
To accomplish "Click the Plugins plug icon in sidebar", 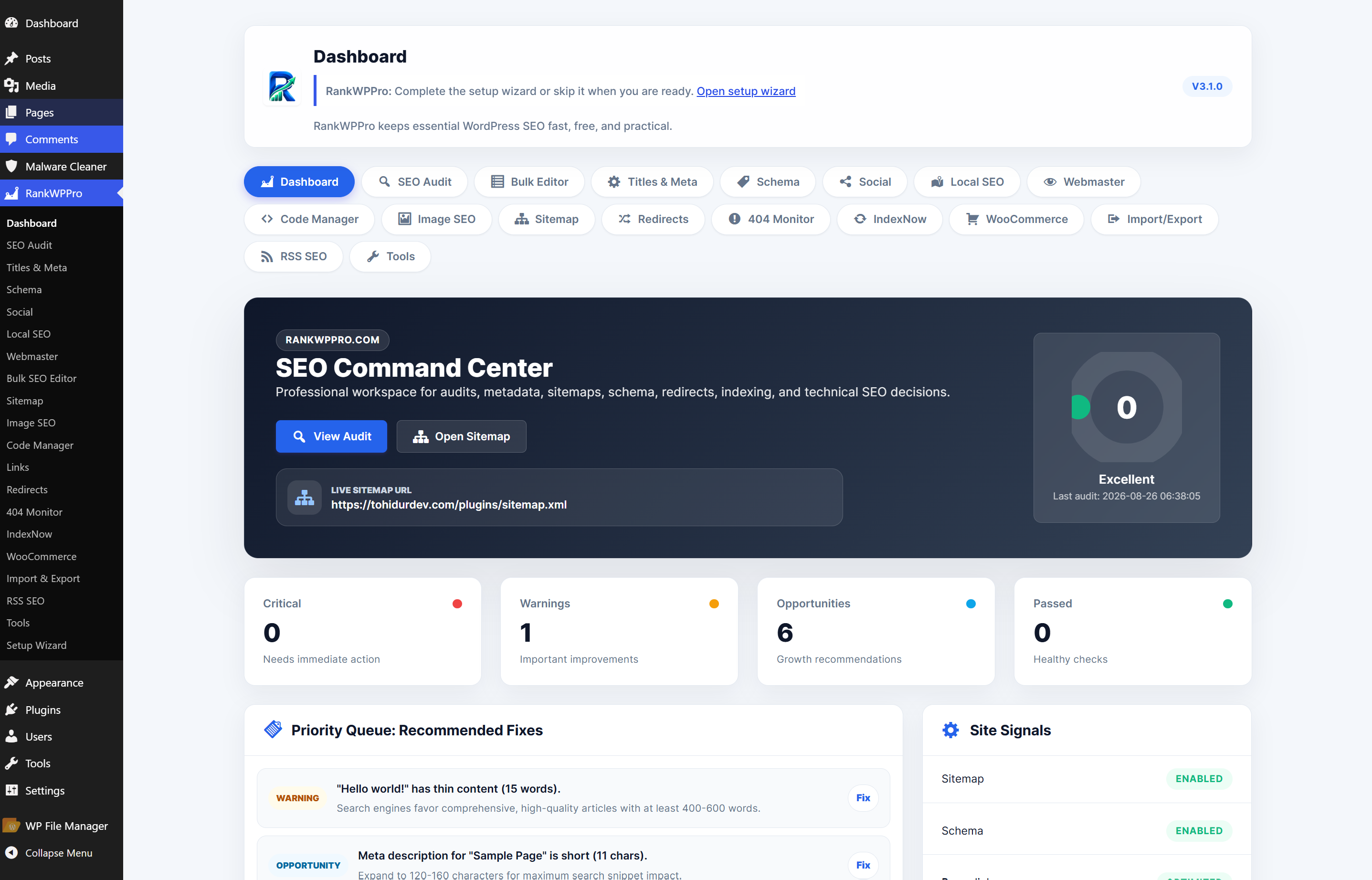I will (x=11, y=709).
